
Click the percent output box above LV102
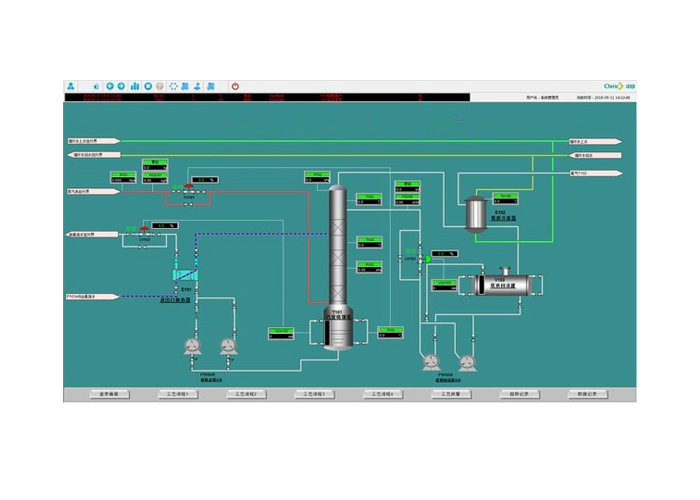(165, 226)
